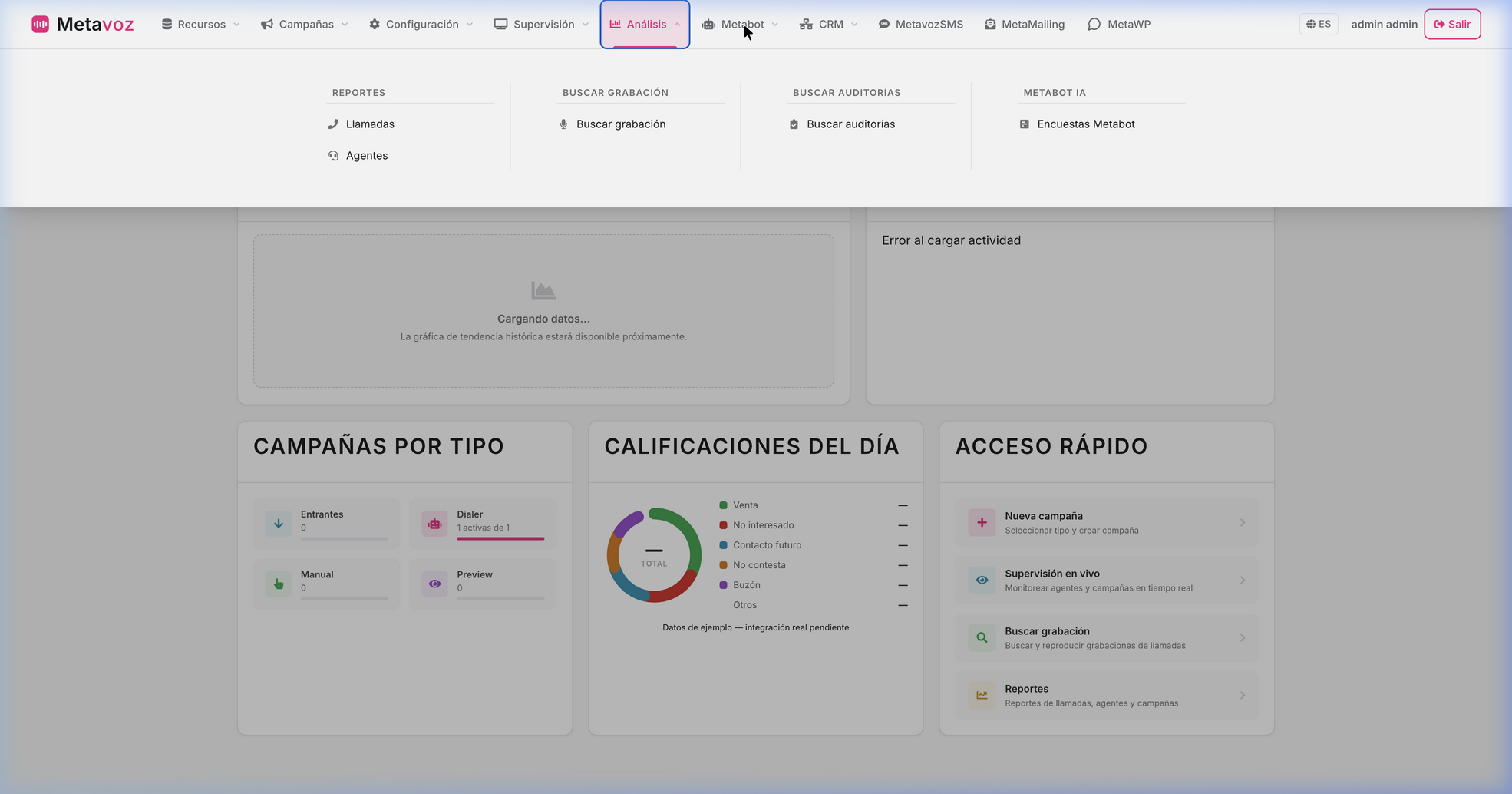Click the survey icon beside Encuestas Metabot

coord(1024,124)
